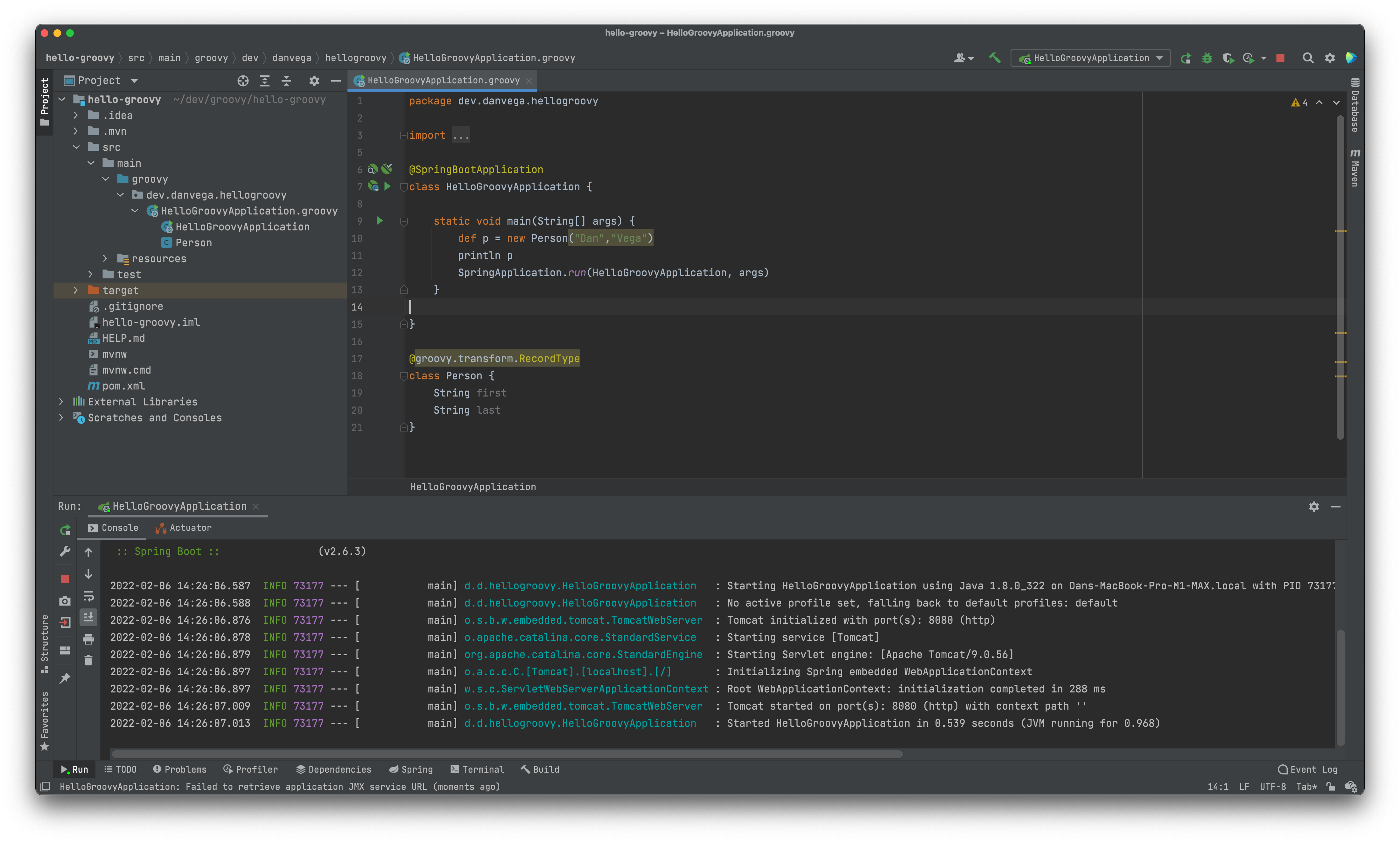Click the Build project hammer icon
The width and height of the screenshot is (1400, 842).
[x=994, y=58]
